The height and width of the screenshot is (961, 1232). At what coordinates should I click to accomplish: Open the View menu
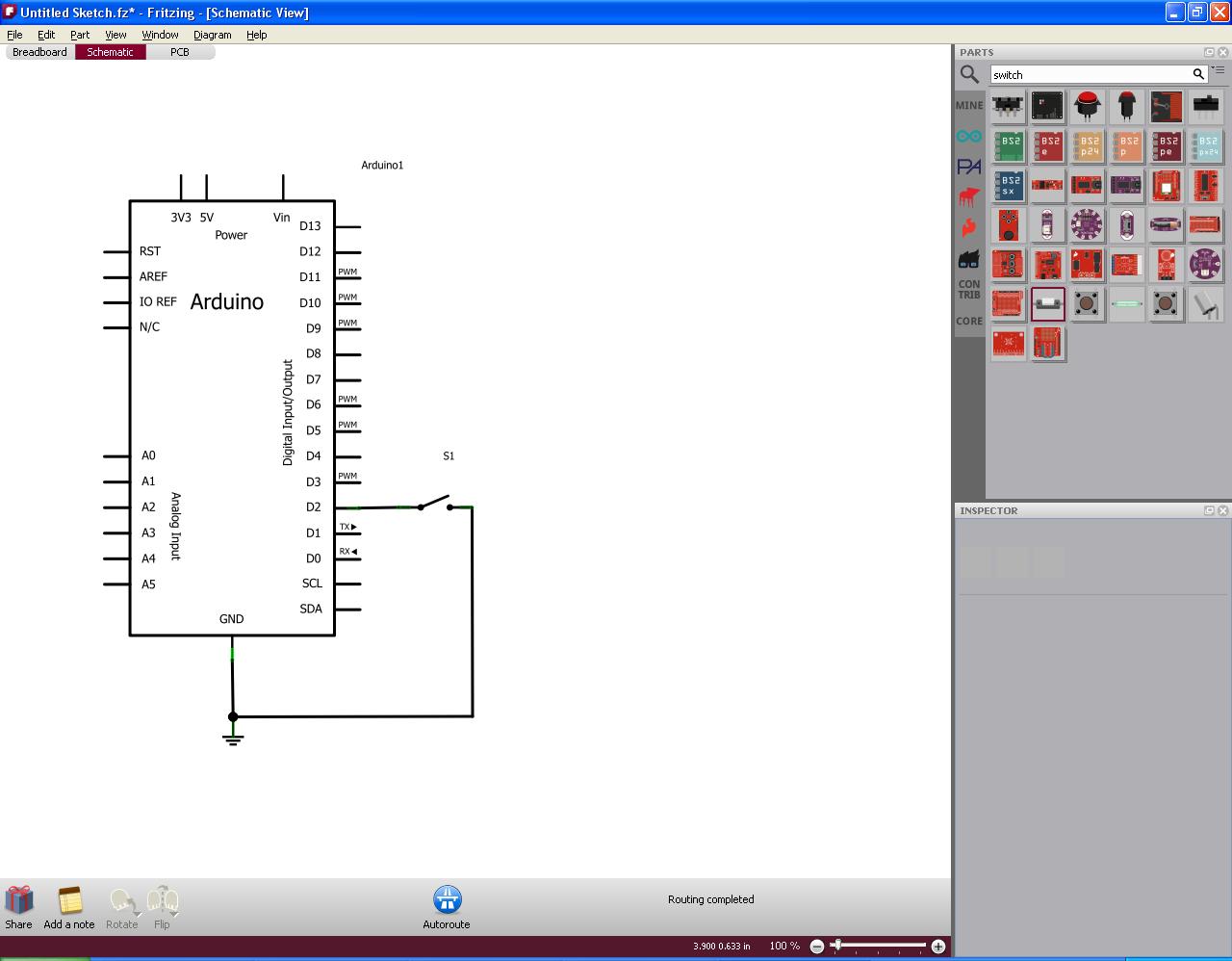(115, 35)
